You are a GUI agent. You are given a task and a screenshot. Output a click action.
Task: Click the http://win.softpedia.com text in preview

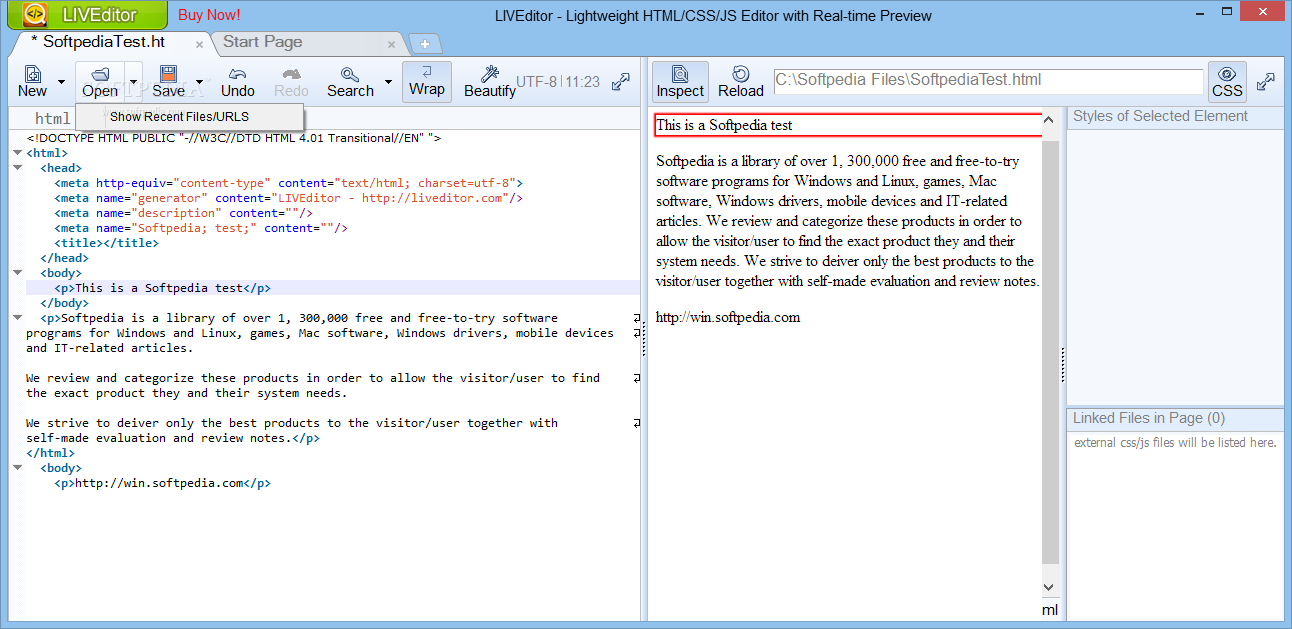tap(728, 318)
